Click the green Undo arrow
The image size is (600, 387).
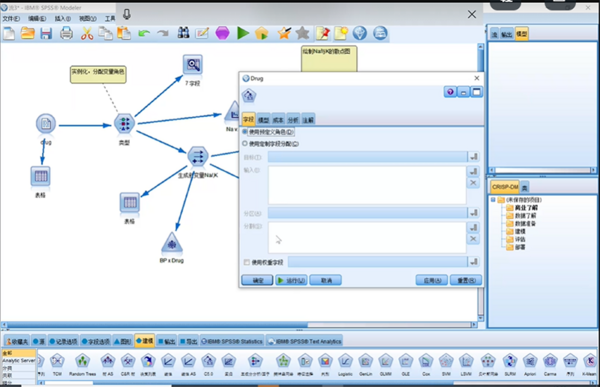tap(144, 34)
